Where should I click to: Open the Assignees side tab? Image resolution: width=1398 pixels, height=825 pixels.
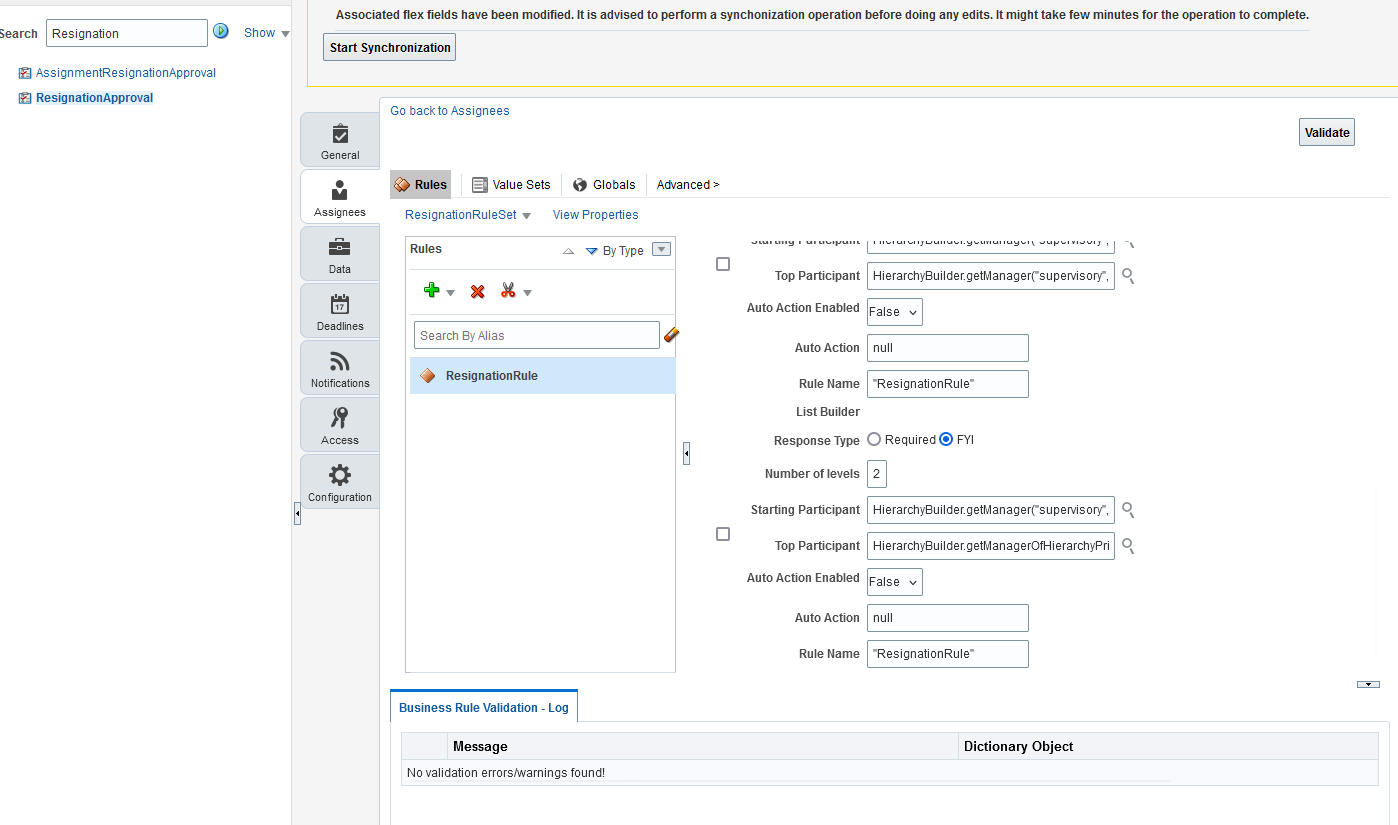(340, 197)
